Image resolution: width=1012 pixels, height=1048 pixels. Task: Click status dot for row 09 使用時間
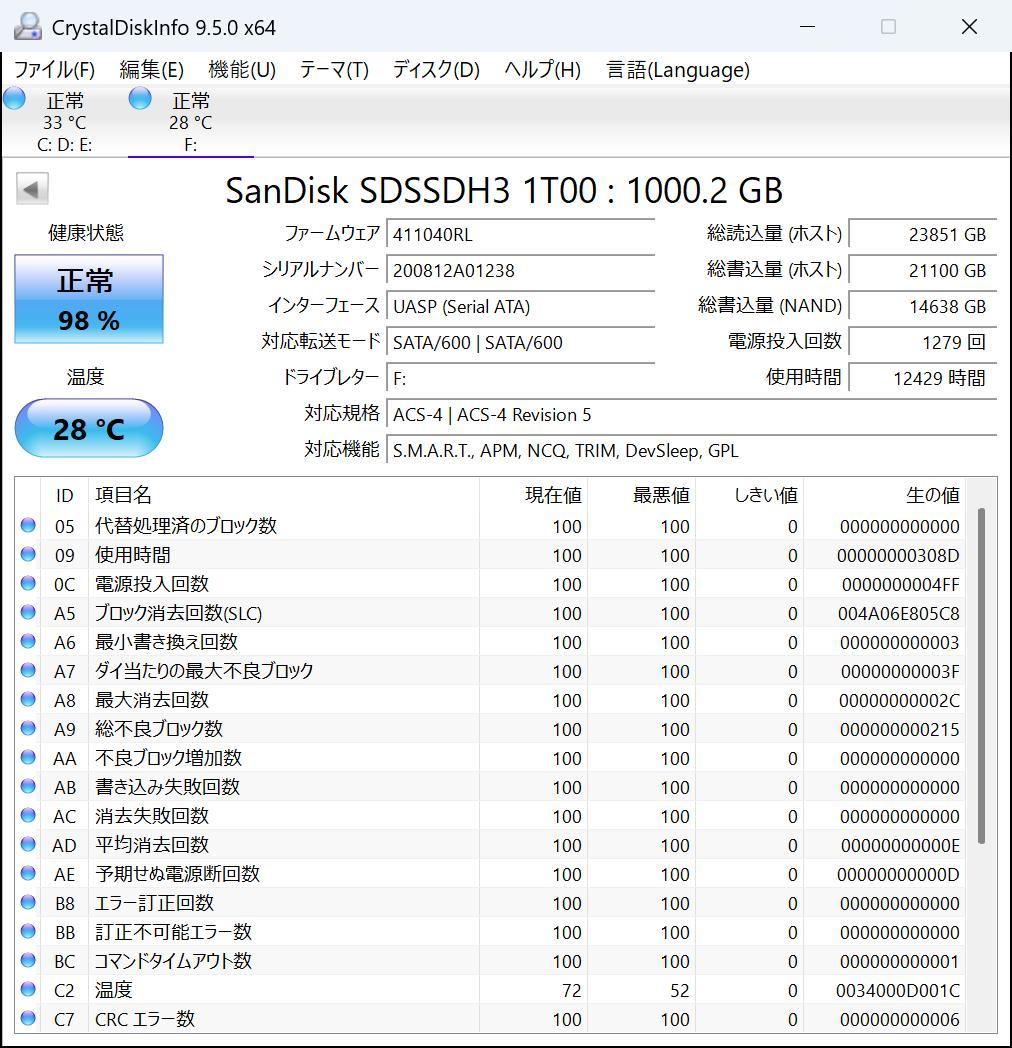pos(28,554)
